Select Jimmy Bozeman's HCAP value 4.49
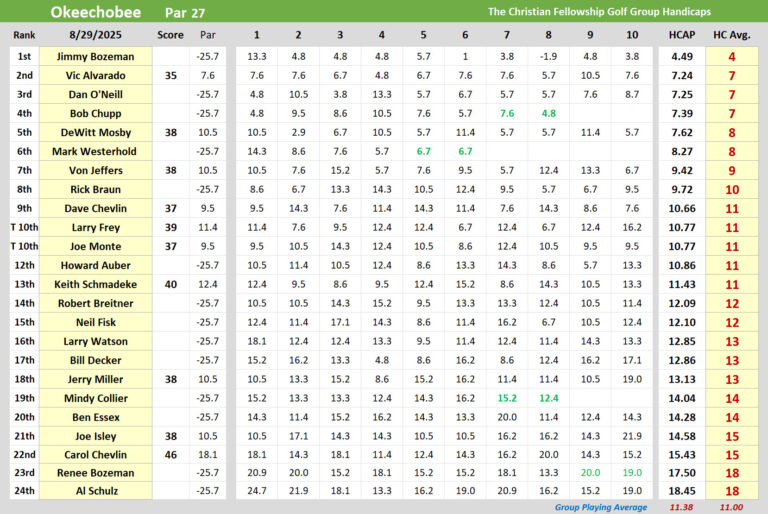Viewport: 768px width, 514px height. tap(682, 56)
